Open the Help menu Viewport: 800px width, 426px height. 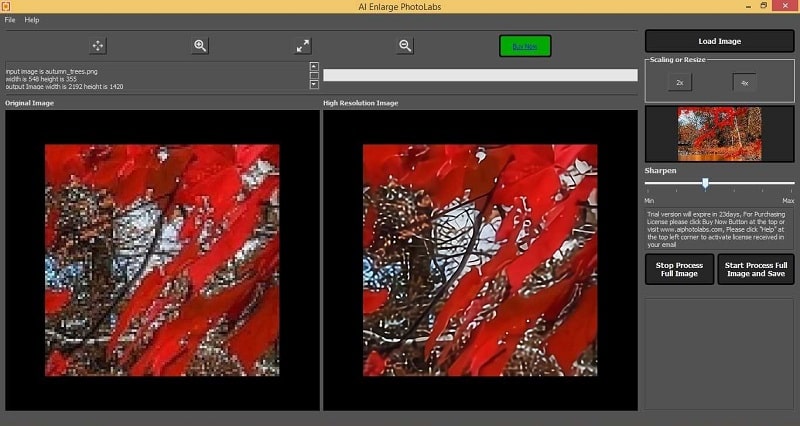pos(32,20)
